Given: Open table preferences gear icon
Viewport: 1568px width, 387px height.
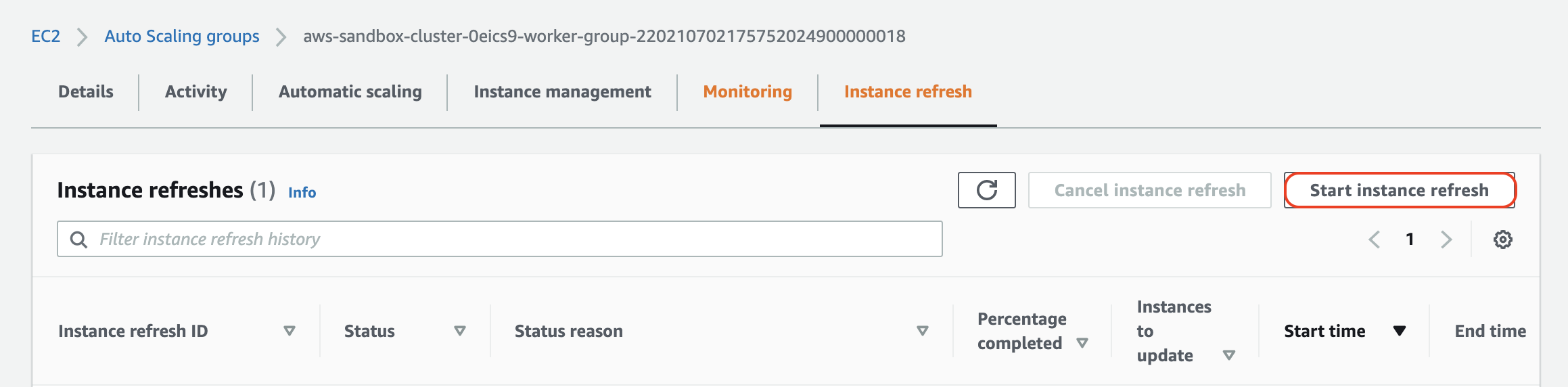Looking at the screenshot, I should (1503, 240).
